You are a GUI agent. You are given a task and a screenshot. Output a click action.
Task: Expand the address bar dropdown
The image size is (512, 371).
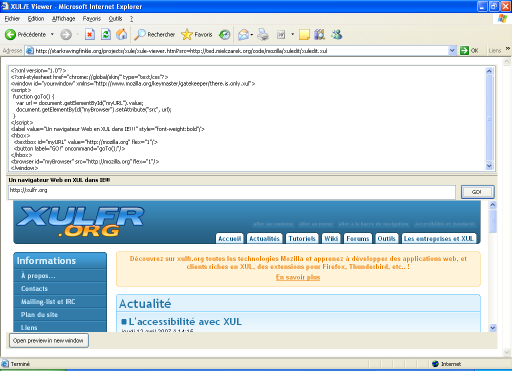pyautogui.click(x=452, y=51)
